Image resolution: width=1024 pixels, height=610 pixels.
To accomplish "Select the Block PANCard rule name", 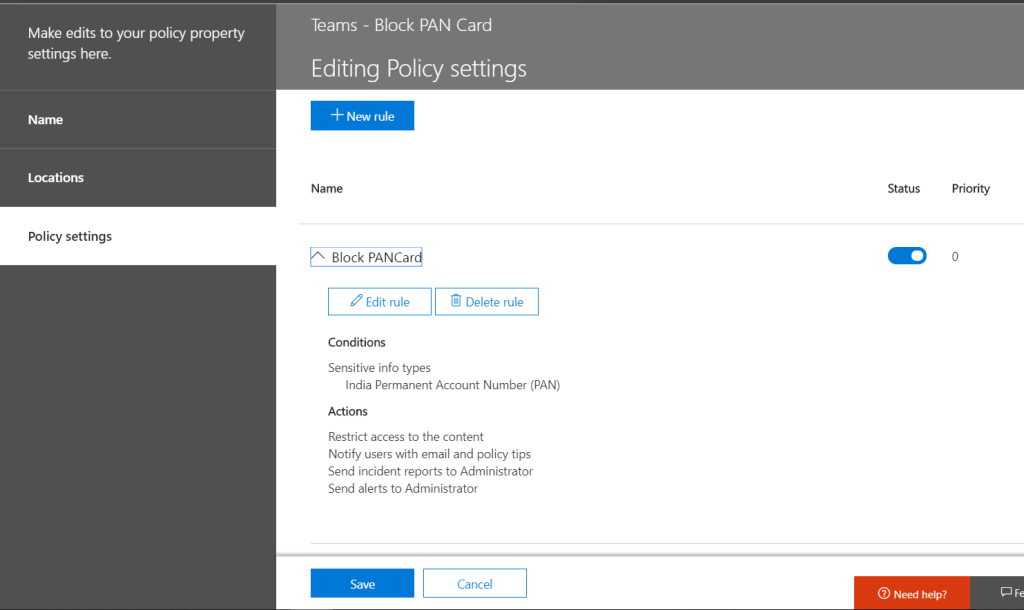I will [376, 257].
